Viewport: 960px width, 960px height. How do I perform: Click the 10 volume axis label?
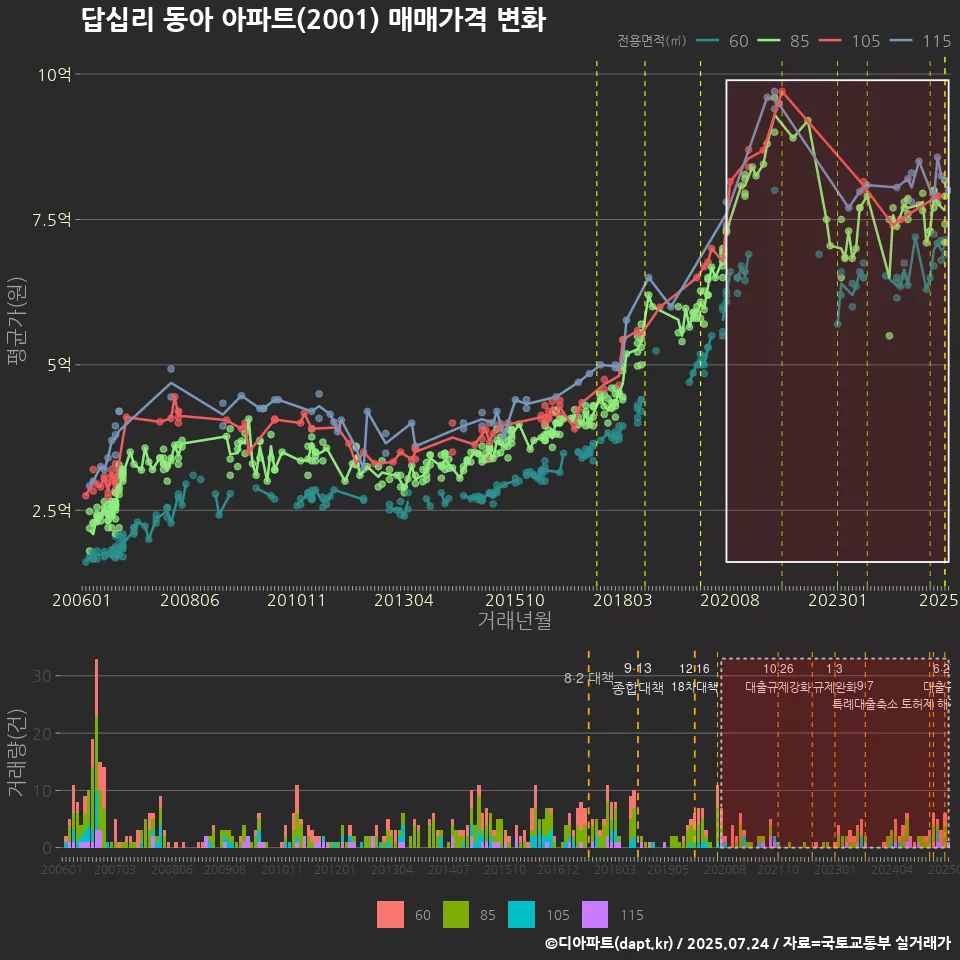(42, 791)
